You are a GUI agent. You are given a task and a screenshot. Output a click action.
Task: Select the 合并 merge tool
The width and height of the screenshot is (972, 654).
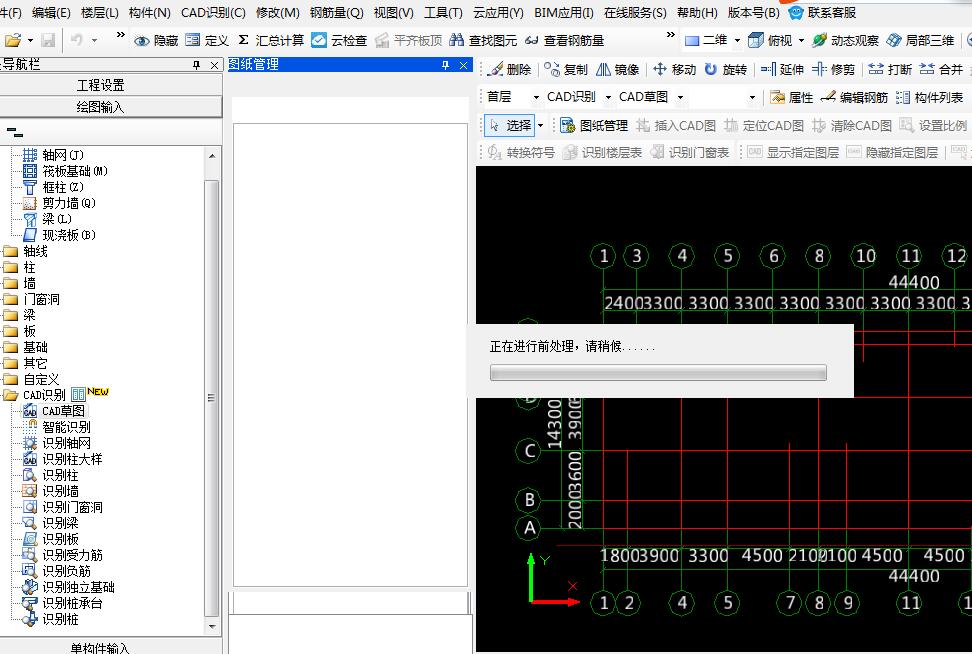[941, 69]
